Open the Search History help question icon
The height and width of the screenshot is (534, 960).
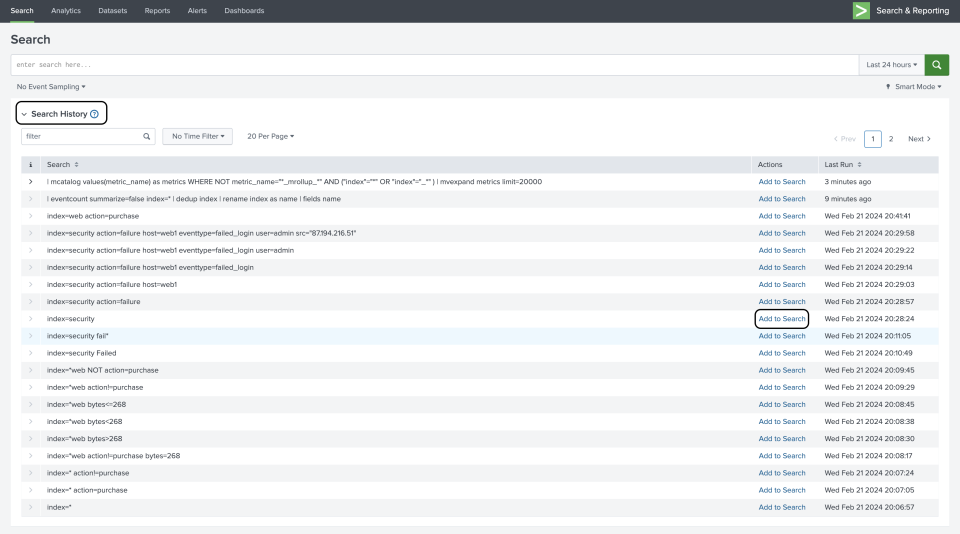pos(94,114)
